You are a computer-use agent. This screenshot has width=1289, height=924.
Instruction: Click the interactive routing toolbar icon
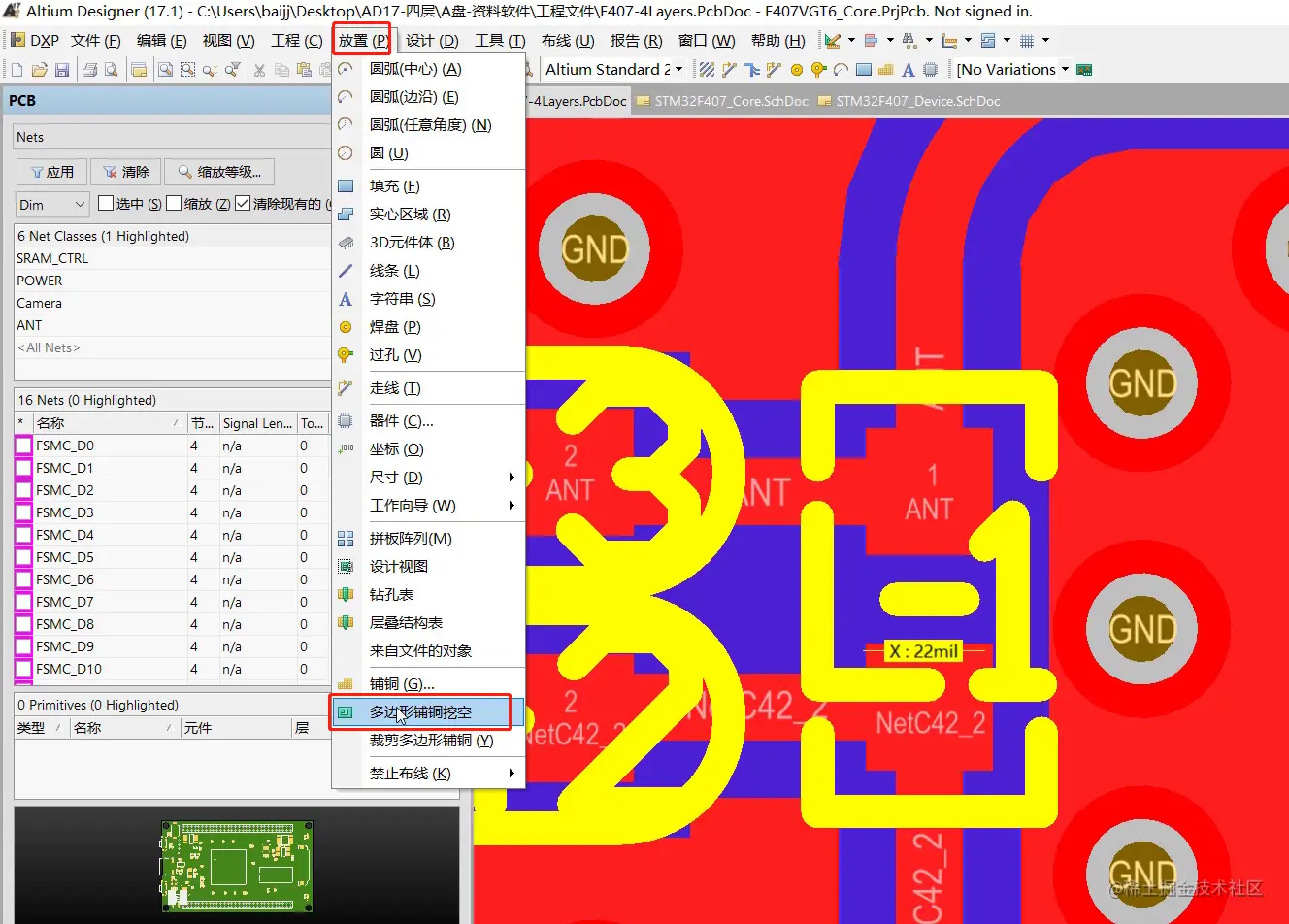coord(729,70)
